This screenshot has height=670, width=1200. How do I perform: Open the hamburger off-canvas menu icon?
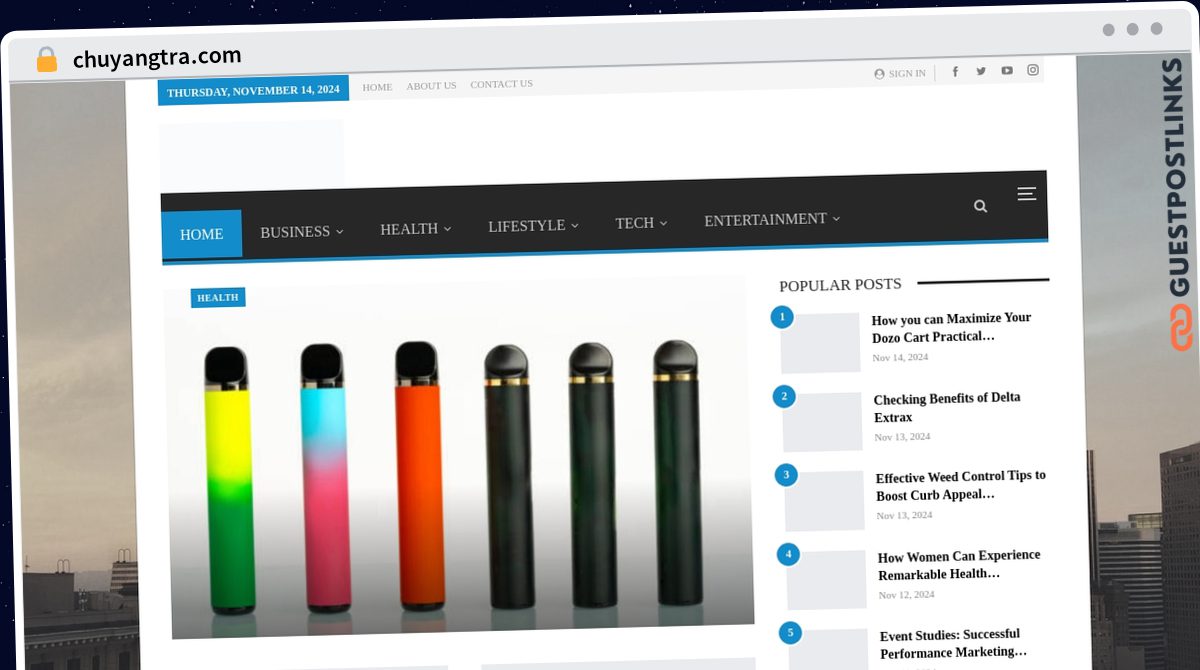pyautogui.click(x=1027, y=194)
